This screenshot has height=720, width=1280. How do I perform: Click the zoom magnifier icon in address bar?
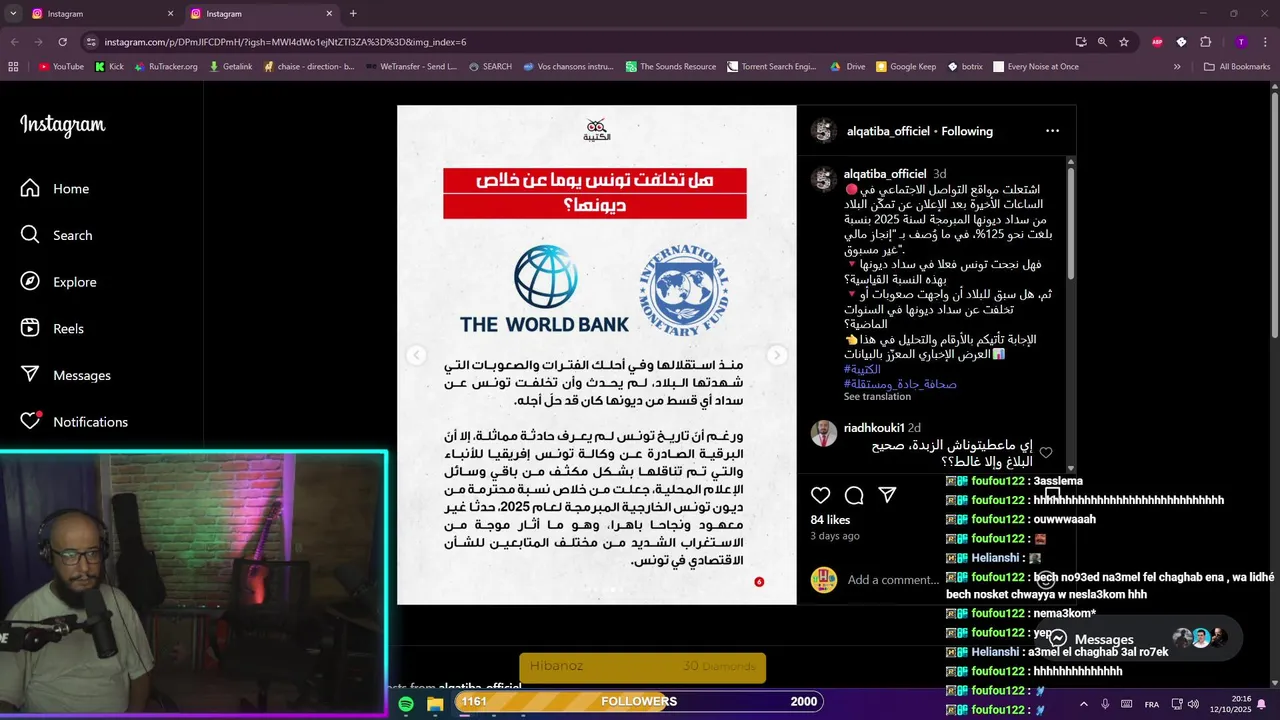(x=1102, y=42)
